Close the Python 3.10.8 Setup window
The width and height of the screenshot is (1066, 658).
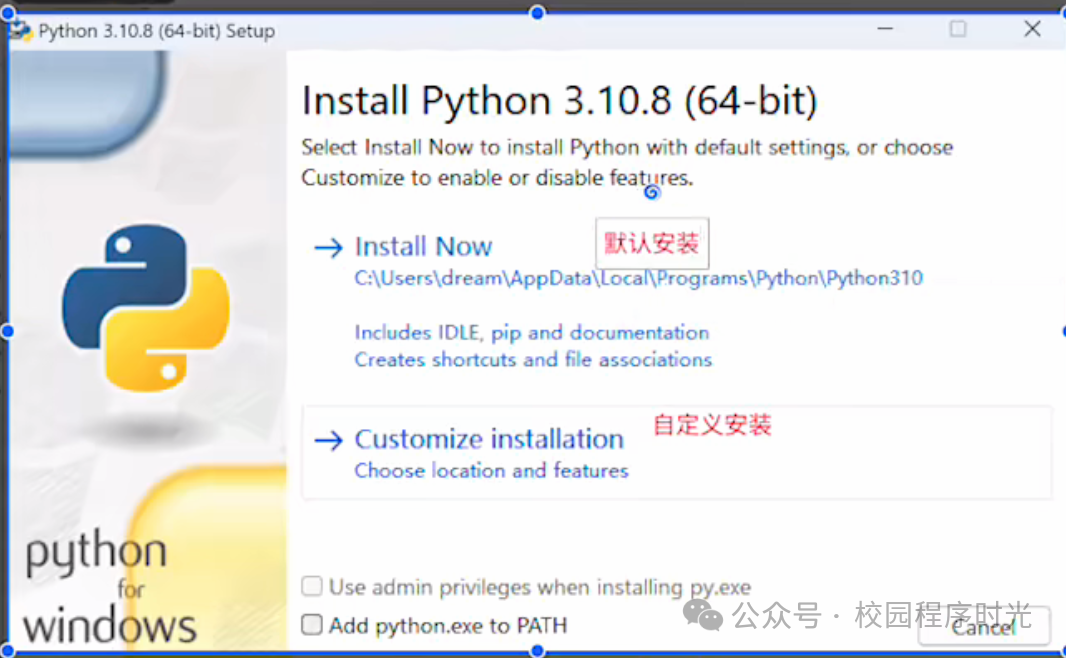point(1032,29)
